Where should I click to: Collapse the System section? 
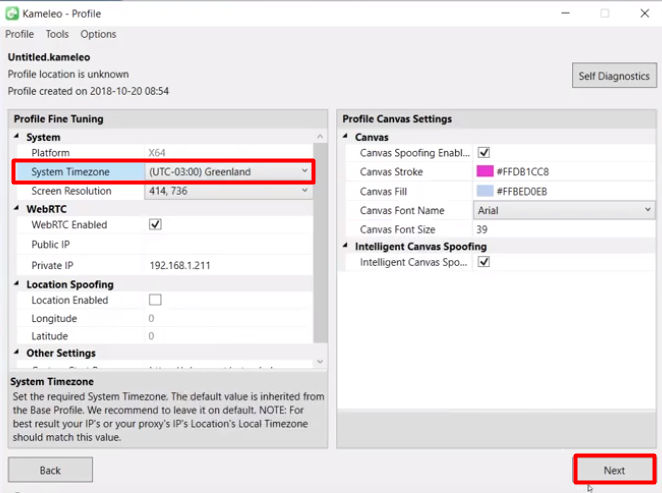(x=17, y=136)
